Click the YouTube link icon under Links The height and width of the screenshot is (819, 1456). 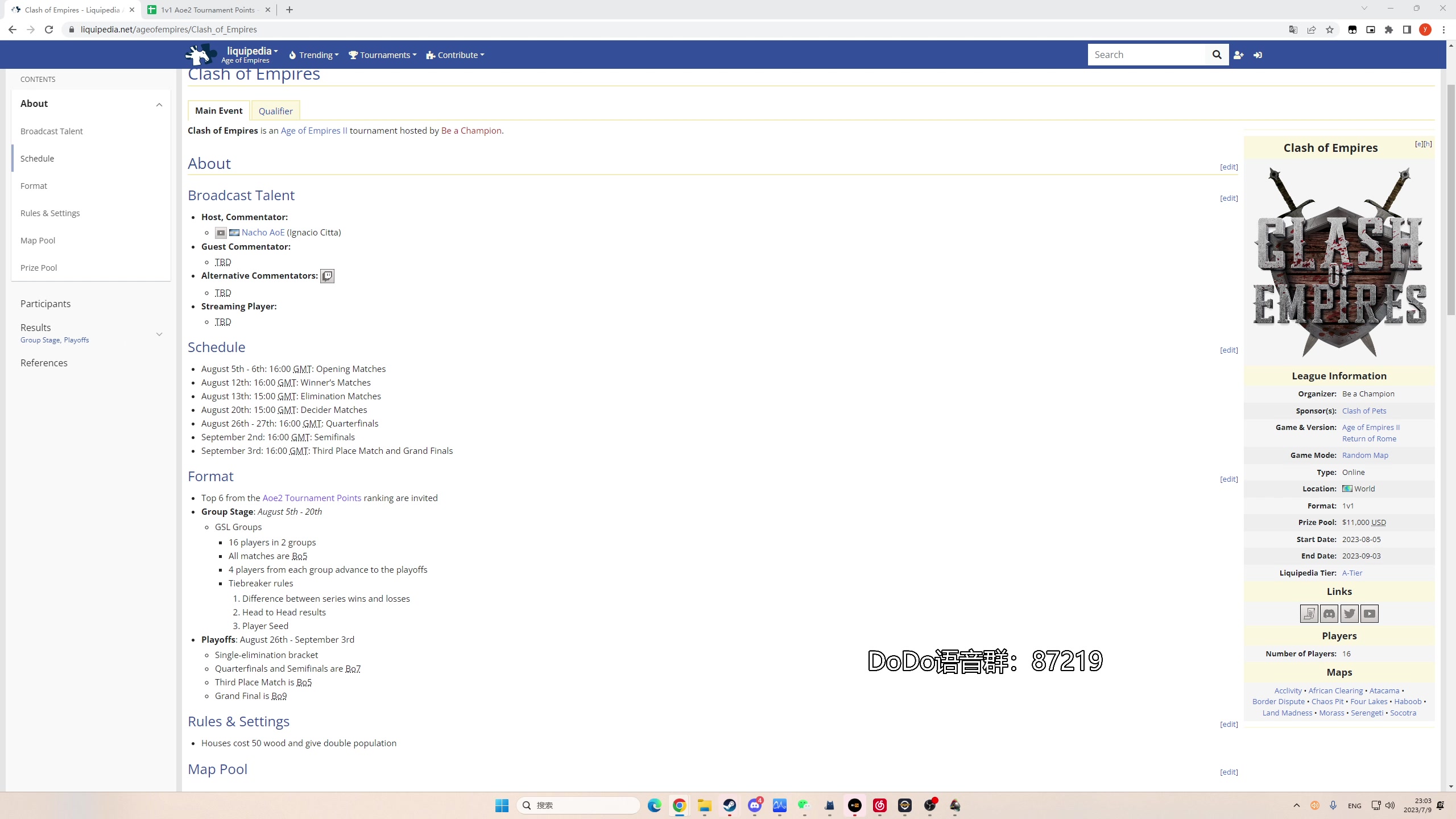(1370, 614)
